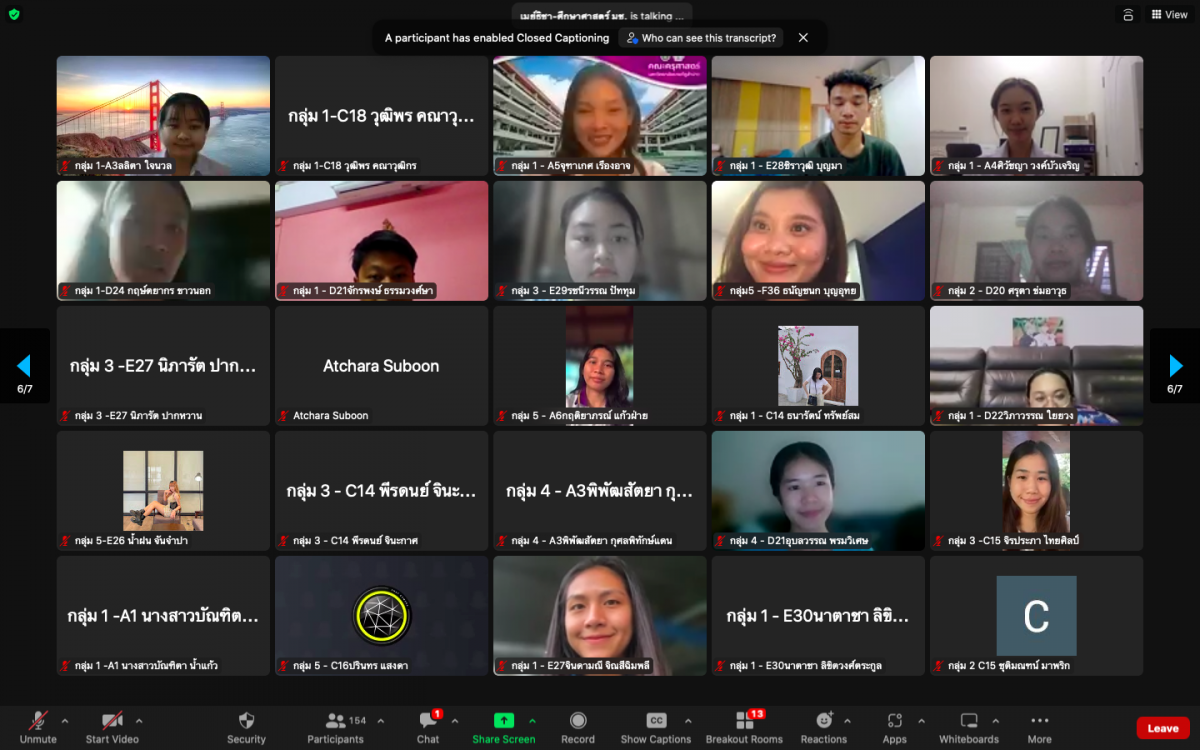Go to next gallery page with right arrow

(x=1175, y=366)
